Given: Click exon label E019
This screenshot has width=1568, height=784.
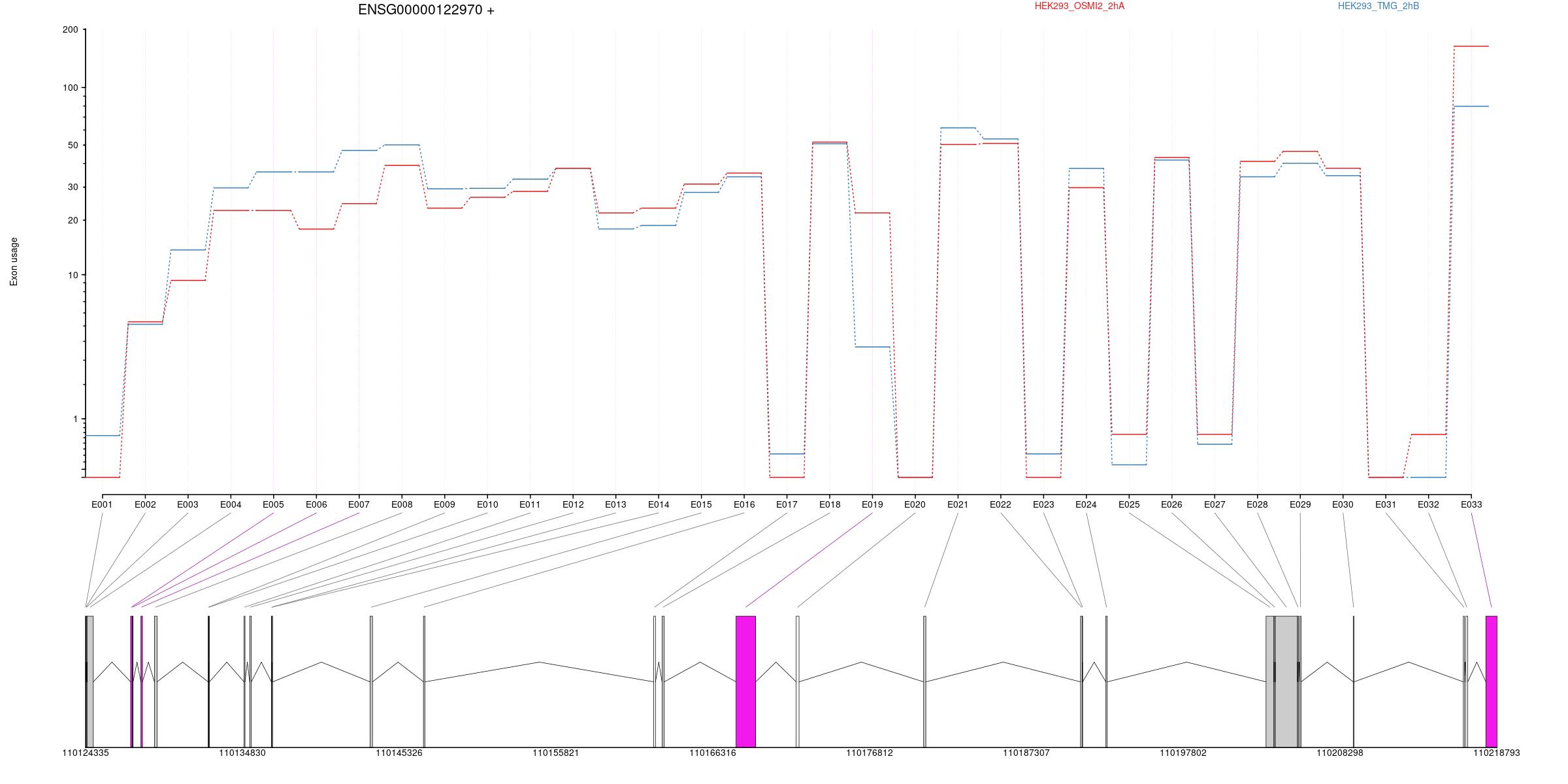Looking at the screenshot, I should (x=872, y=504).
